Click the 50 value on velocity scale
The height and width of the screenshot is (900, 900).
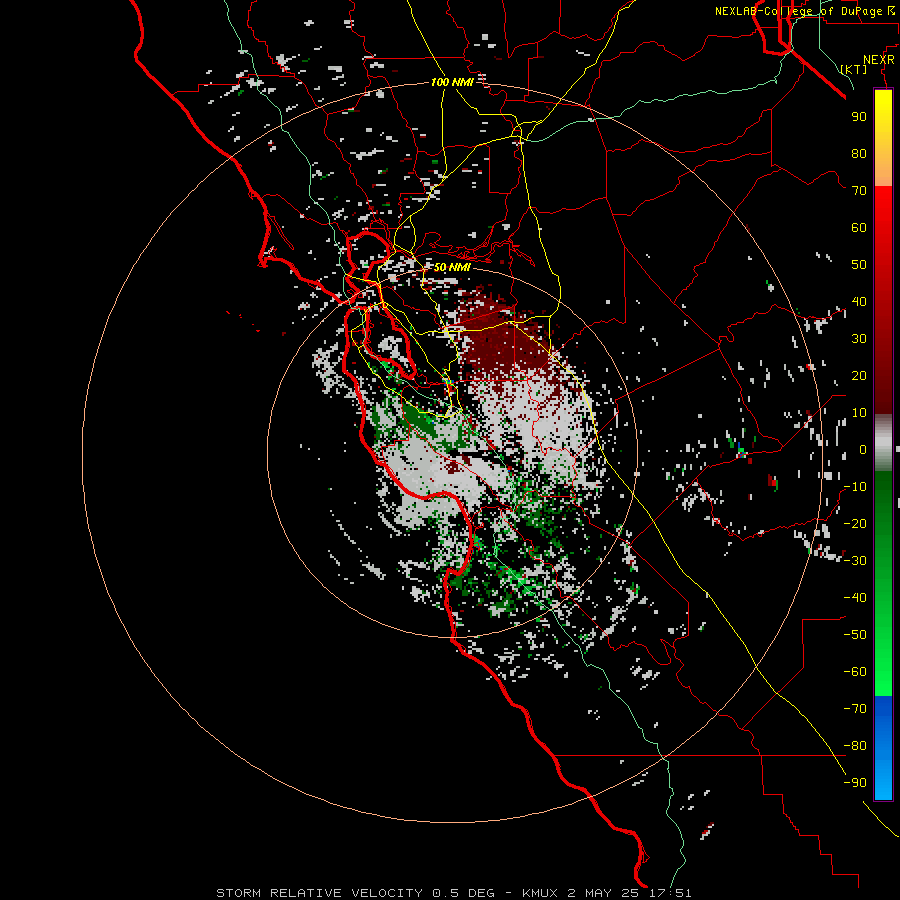pyautogui.click(x=859, y=265)
